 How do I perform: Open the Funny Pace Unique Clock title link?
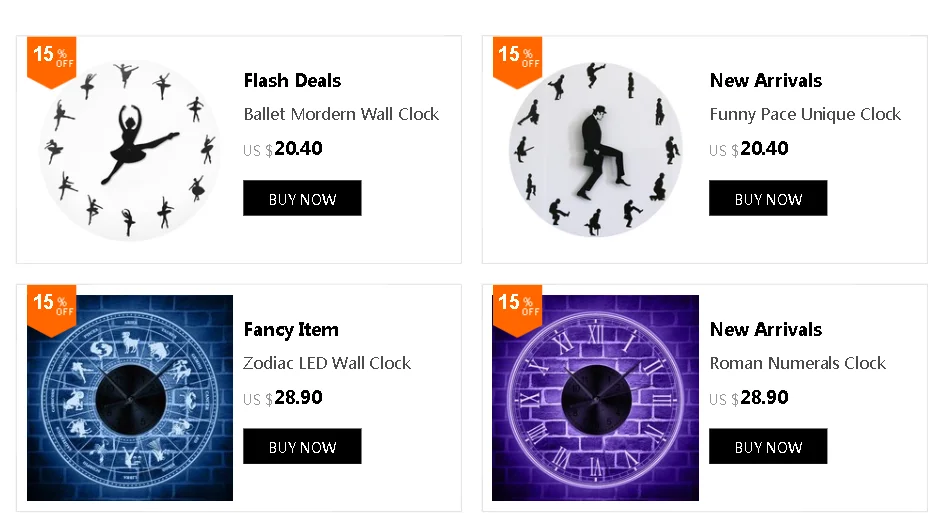pos(805,114)
